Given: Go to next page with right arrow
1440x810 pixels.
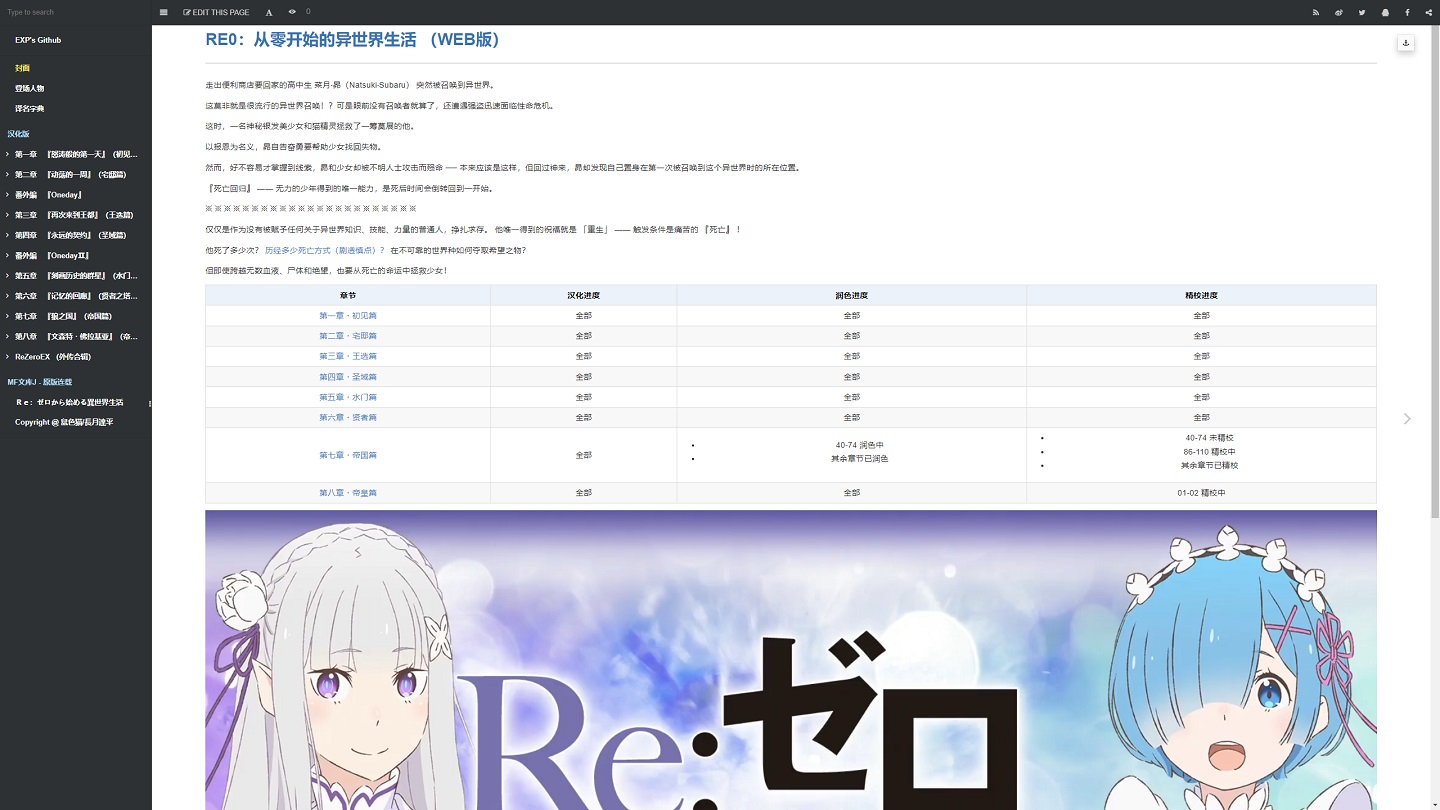Looking at the screenshot, I should [1407, 418].
